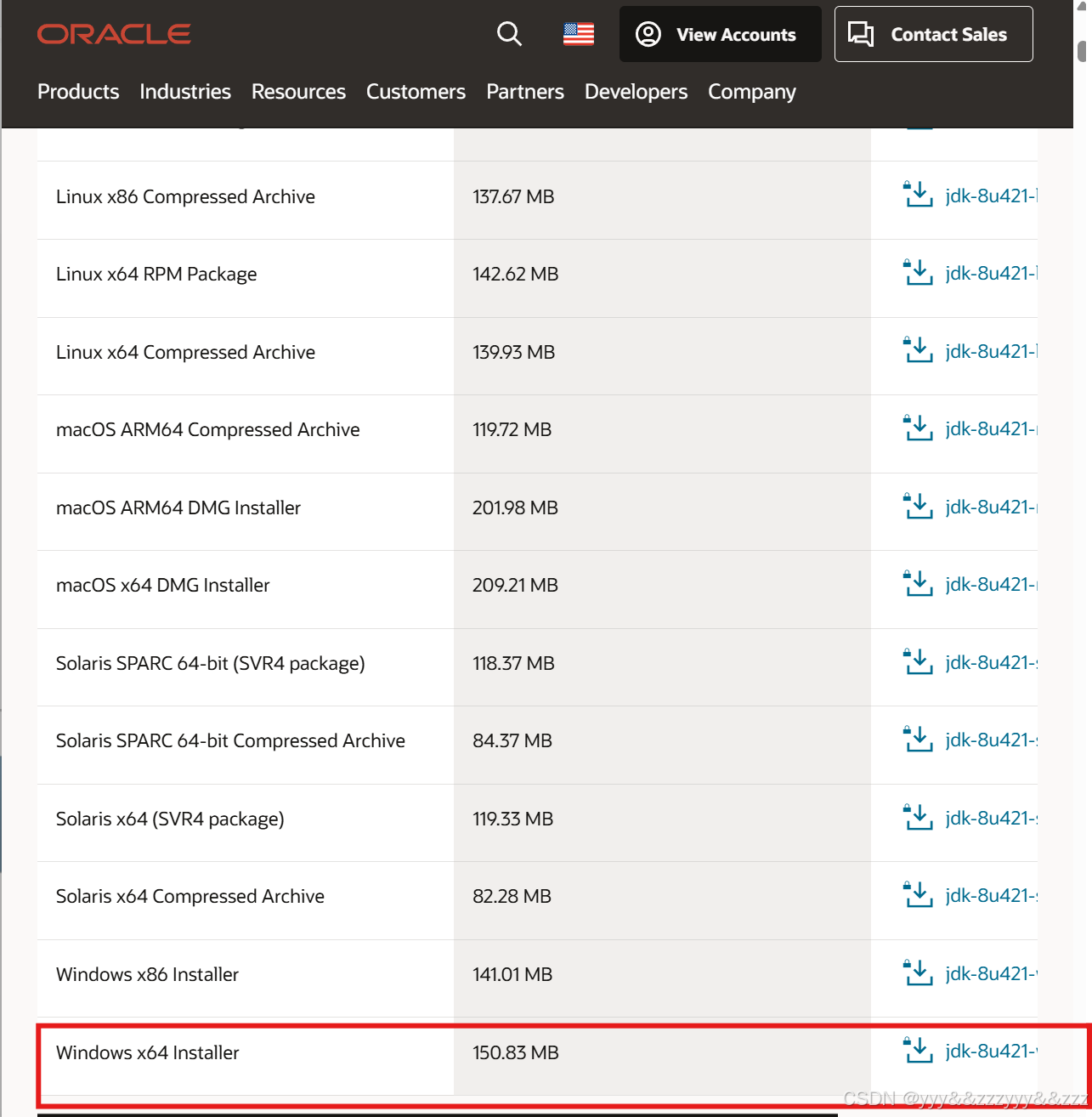The width and height of the screenshot is (1092, 1117).
Task: Click download icon for Linux x64 Compressed Archive
Action: [918, 350]
